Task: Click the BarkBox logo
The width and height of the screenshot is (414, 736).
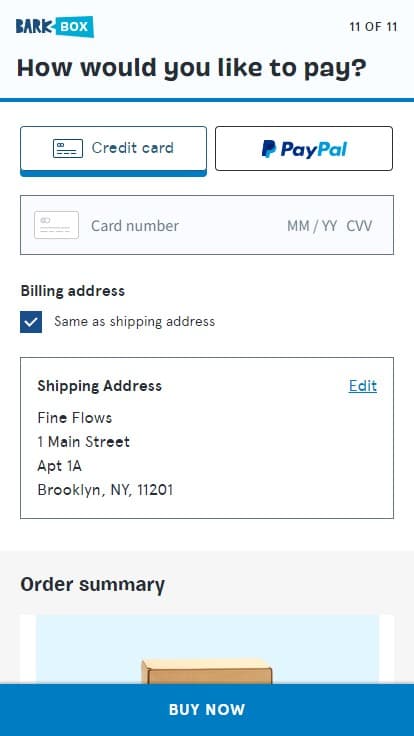Action: click(x=54, y=27)
